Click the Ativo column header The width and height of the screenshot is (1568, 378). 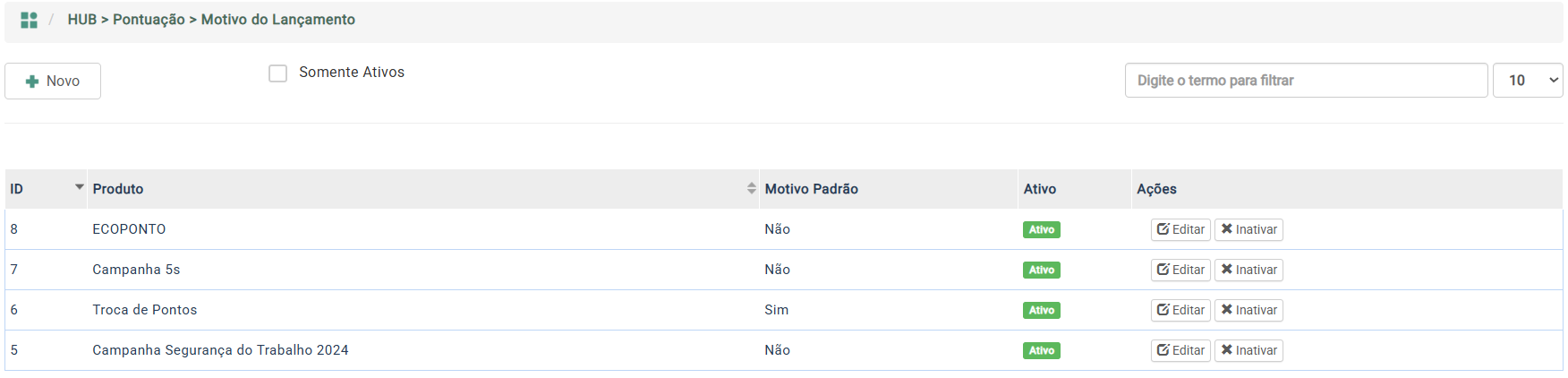pyautogui.click(x=1039, y=189)
